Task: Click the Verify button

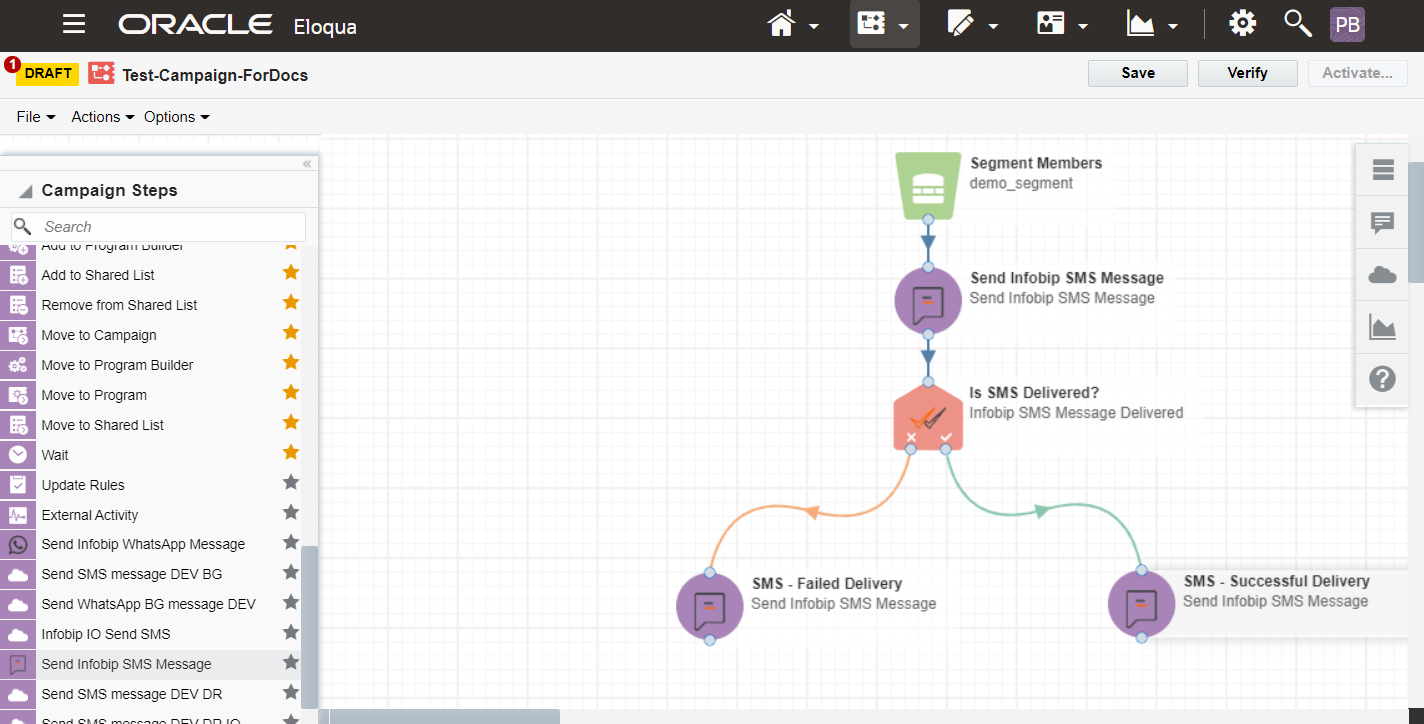Action: 1247,73
